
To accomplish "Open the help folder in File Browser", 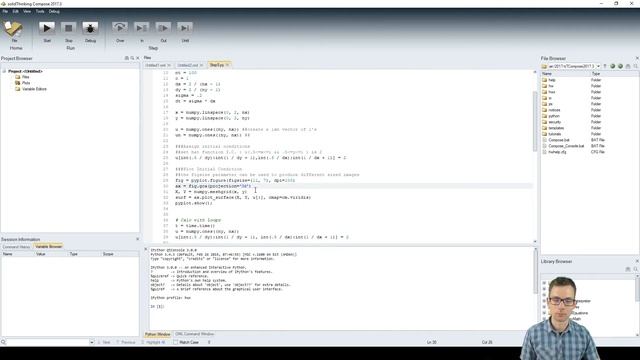I will coord(552,80).
